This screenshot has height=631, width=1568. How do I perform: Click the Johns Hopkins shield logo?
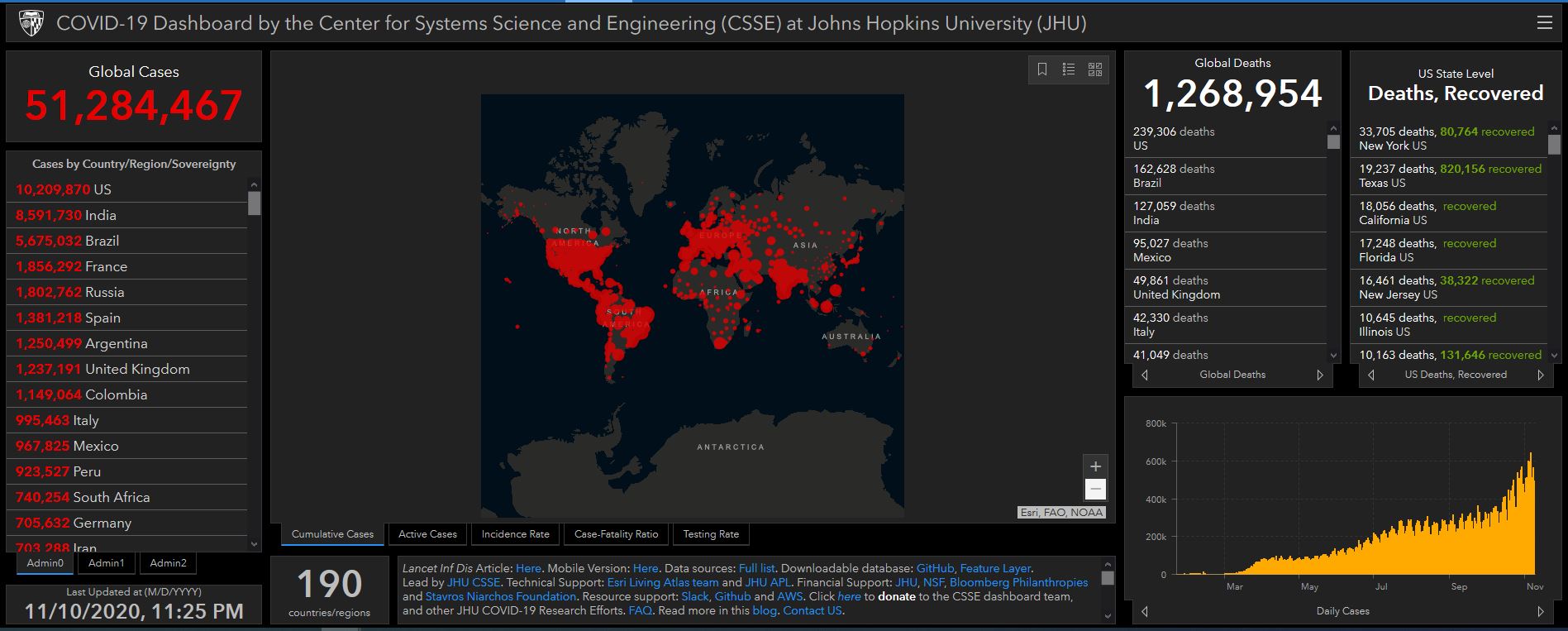(x=31, y=24)
